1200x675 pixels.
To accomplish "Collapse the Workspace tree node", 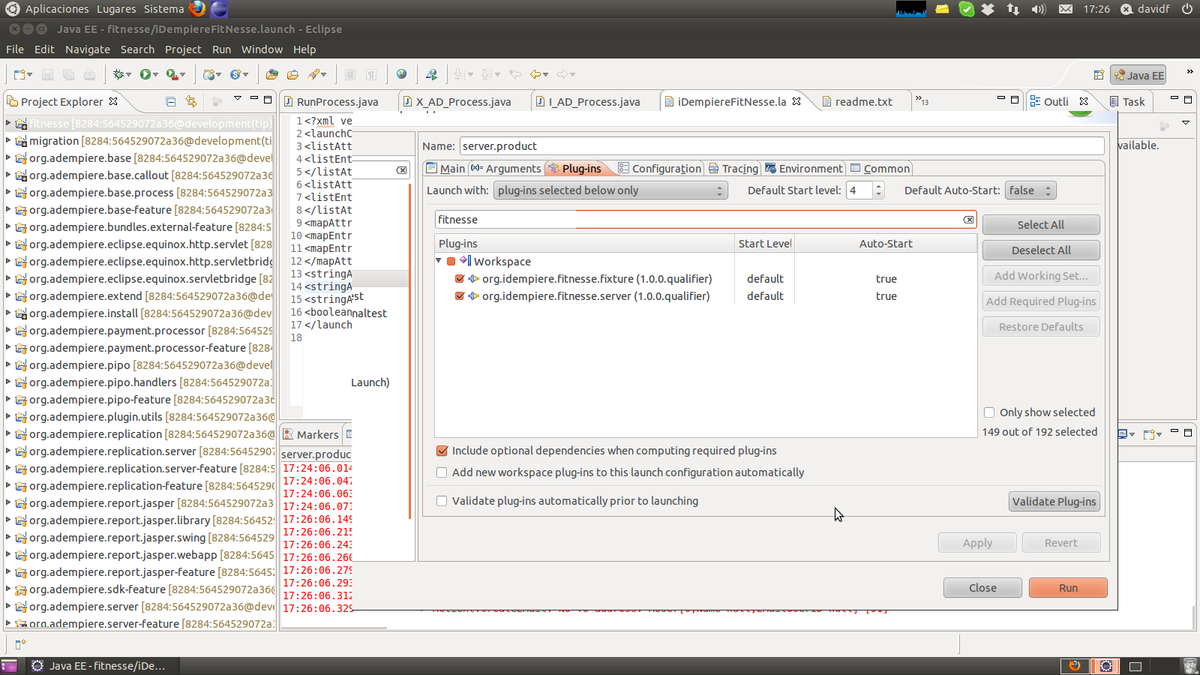I will click(439, 261).
